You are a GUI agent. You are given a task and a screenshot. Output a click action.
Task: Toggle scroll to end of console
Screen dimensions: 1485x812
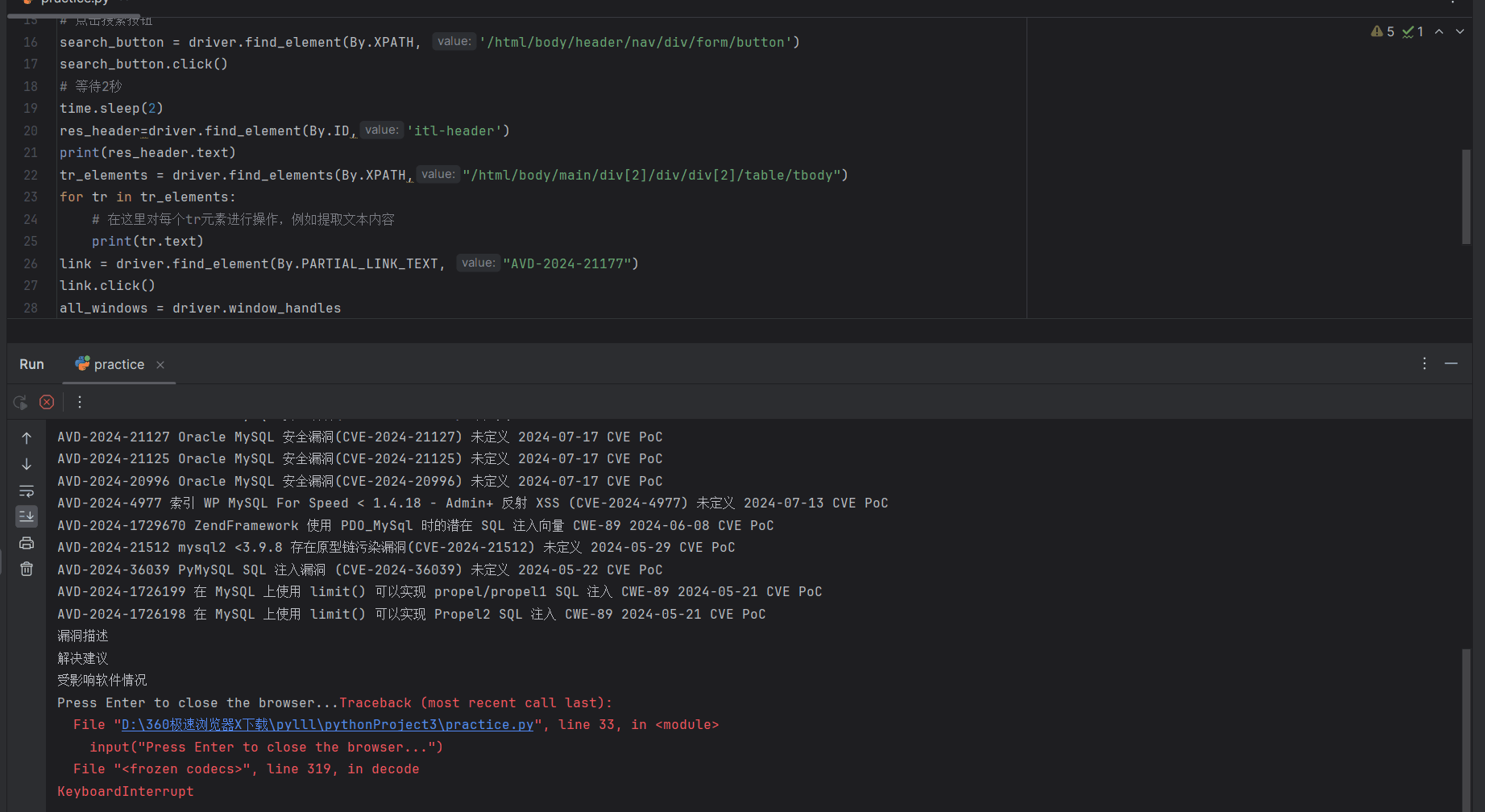[27, 516]
